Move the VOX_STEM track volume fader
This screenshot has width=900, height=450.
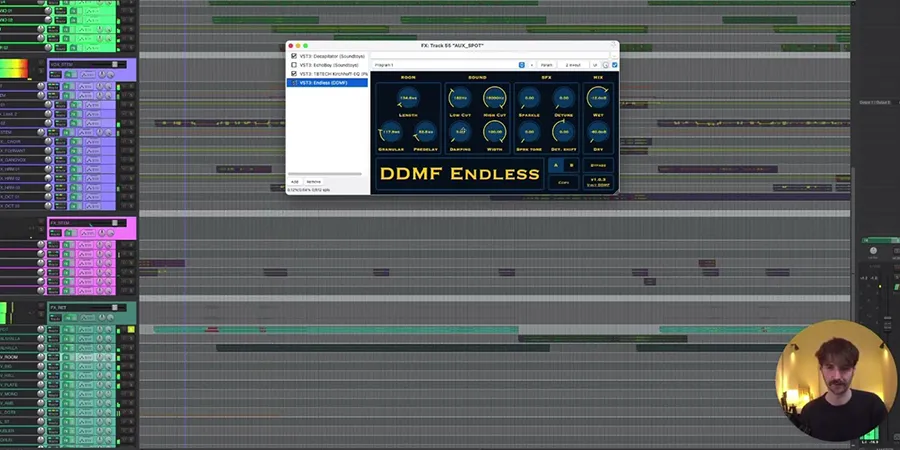point(115,64)
